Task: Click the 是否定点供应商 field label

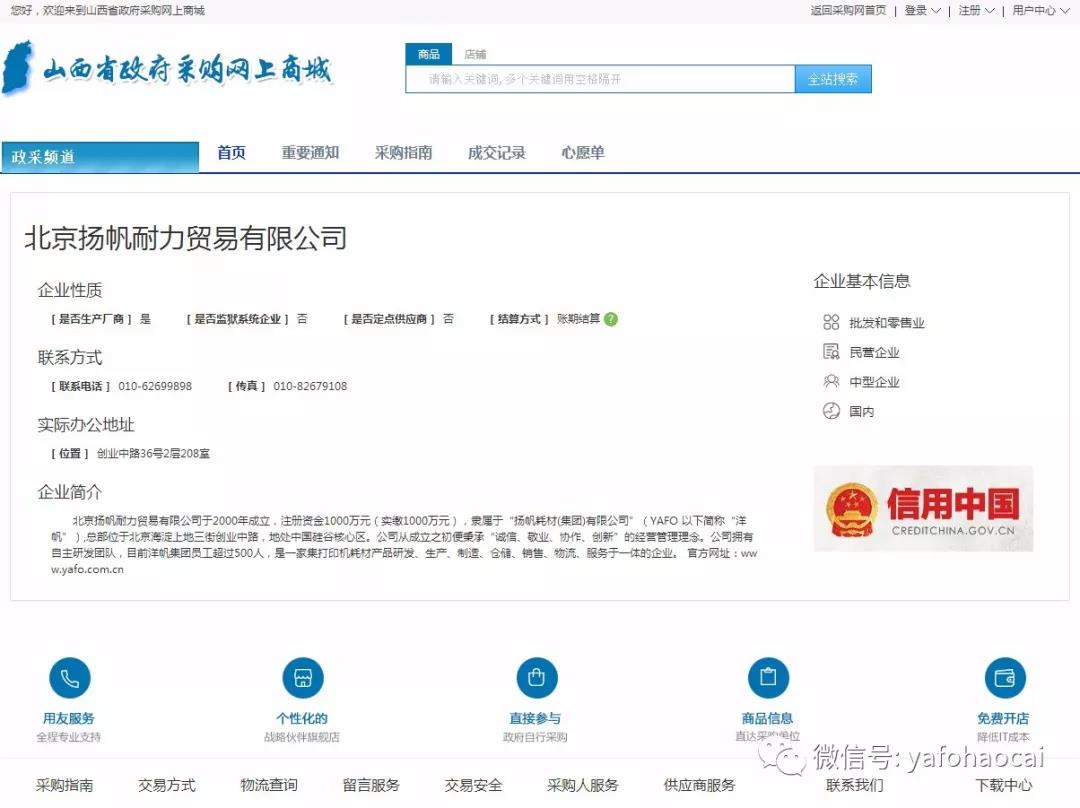Action: 389,319
